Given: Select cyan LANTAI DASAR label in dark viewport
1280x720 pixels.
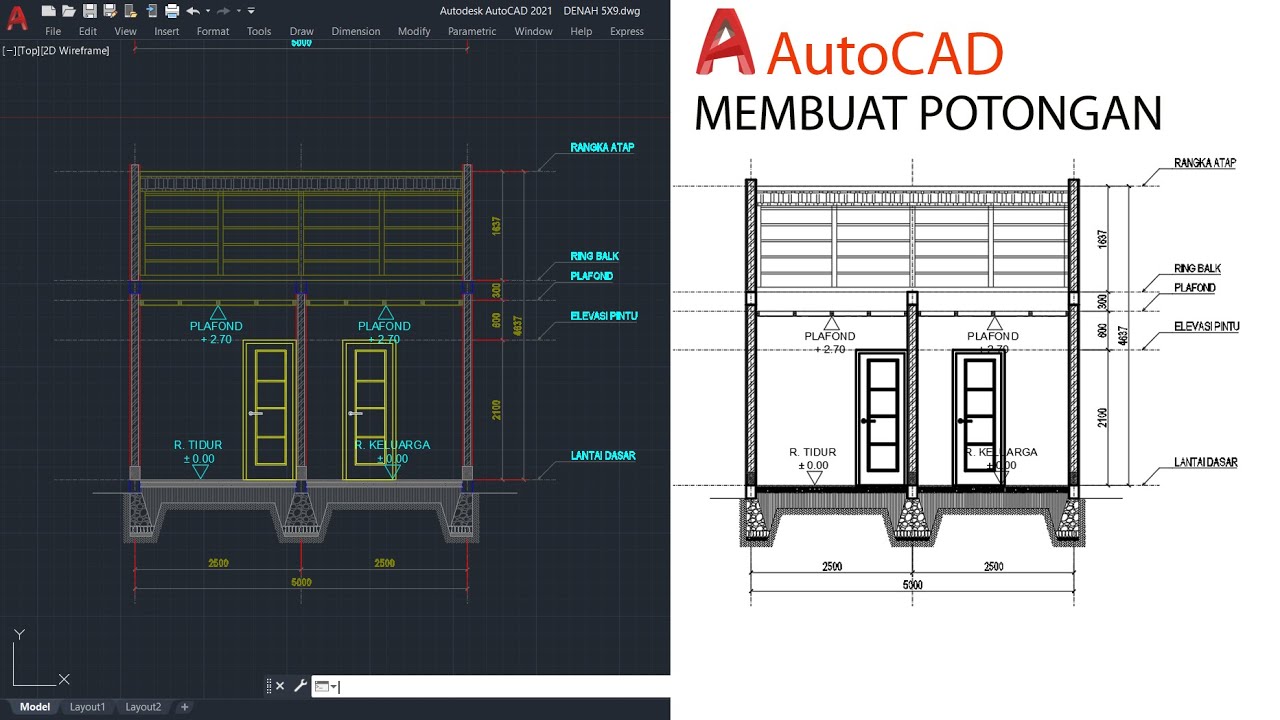Looking at the screenshot, I should pyautogui.click(x=603, y=455).
